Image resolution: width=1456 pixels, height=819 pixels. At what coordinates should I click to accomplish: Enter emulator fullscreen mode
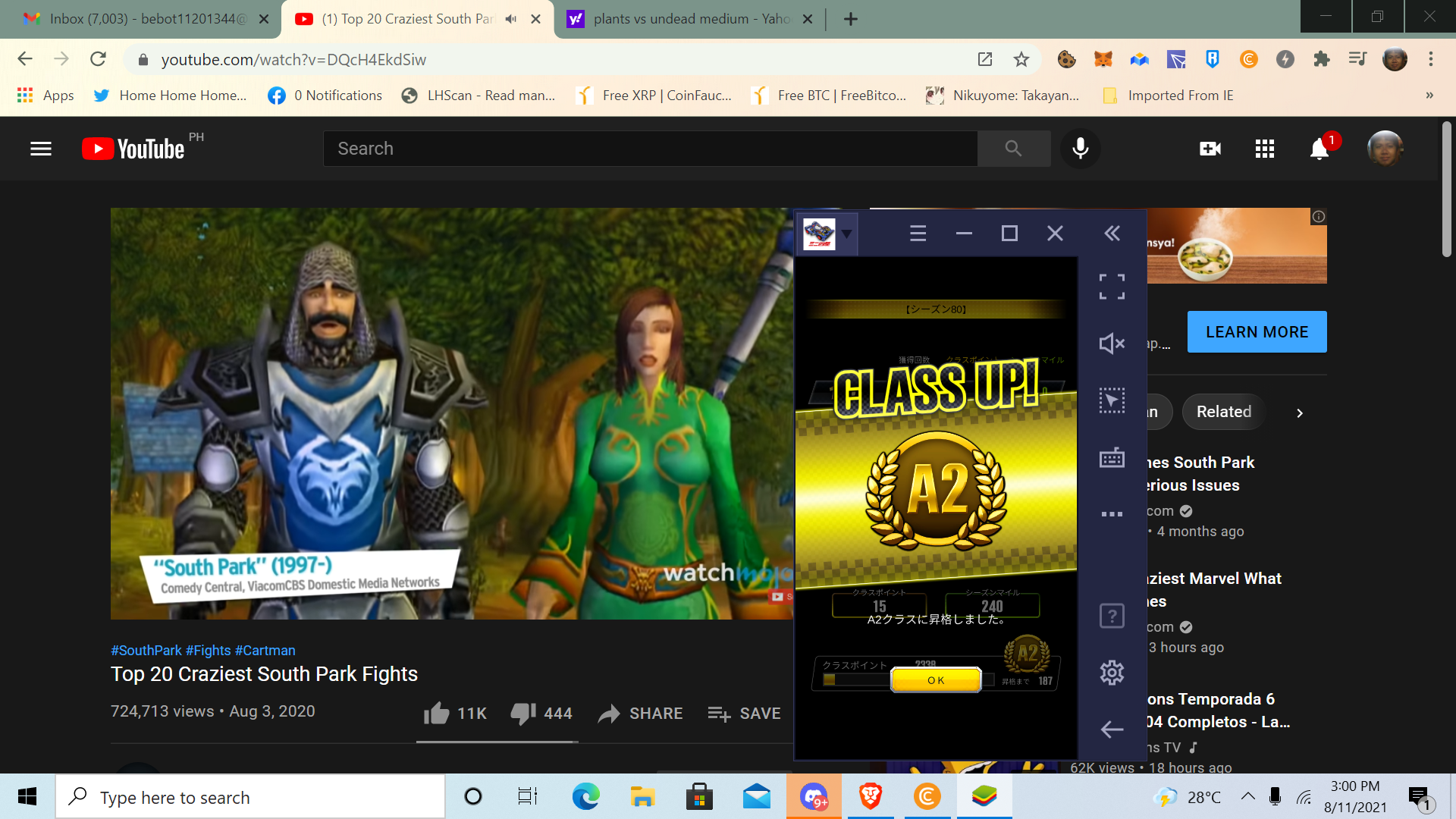click(1112, 287)
